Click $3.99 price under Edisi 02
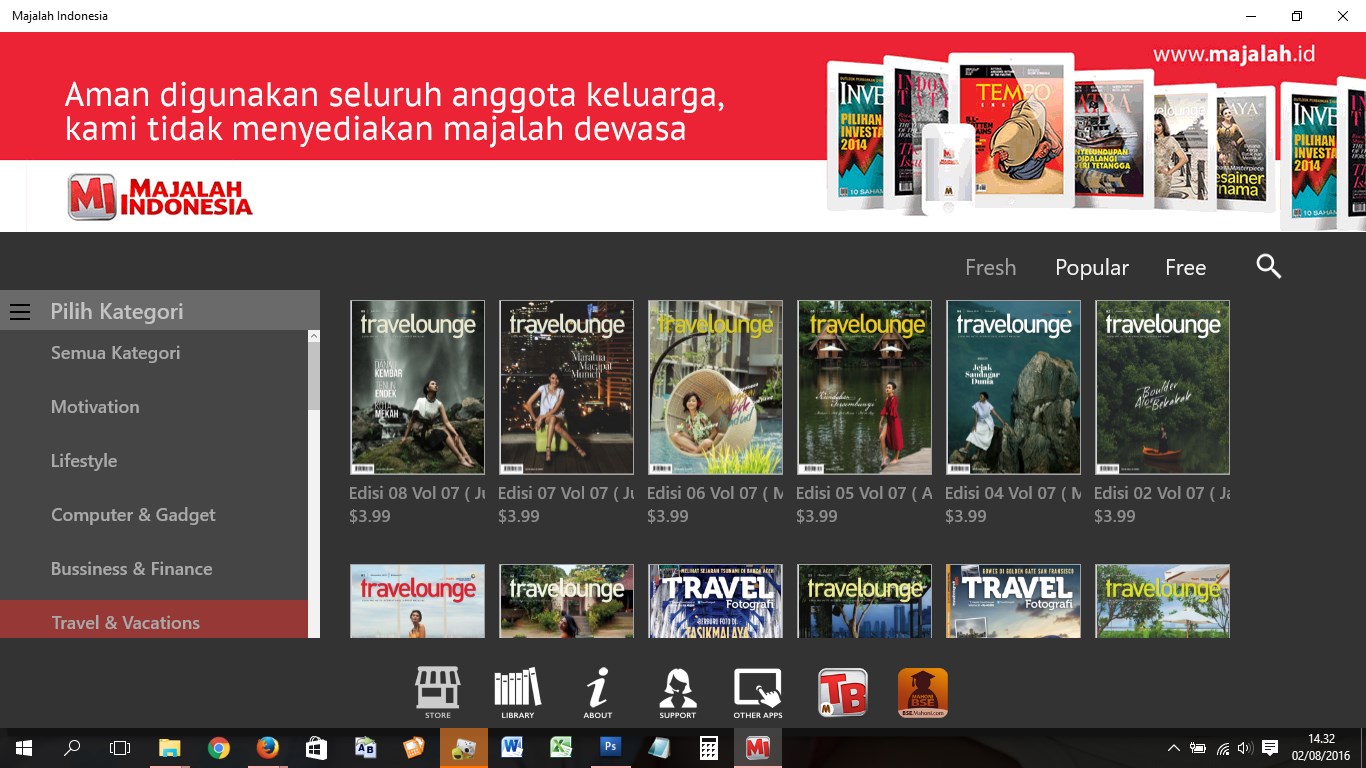Screen dimensions: 1366x768 pyautogui.click(x=1115, y=516)
